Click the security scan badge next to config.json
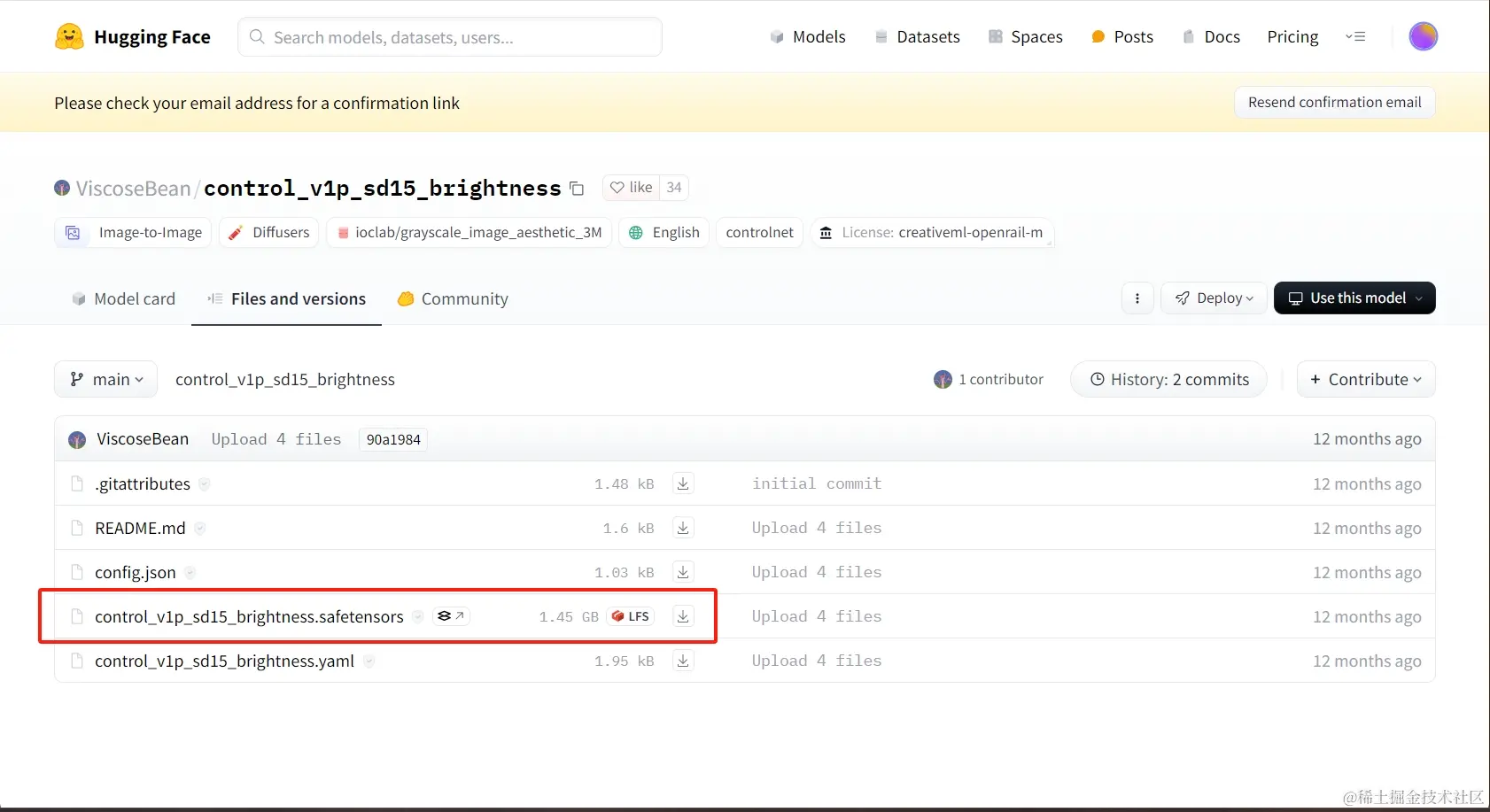This screenshot has height=812, width=1490. pyautogui.click(x=190, y=573)
